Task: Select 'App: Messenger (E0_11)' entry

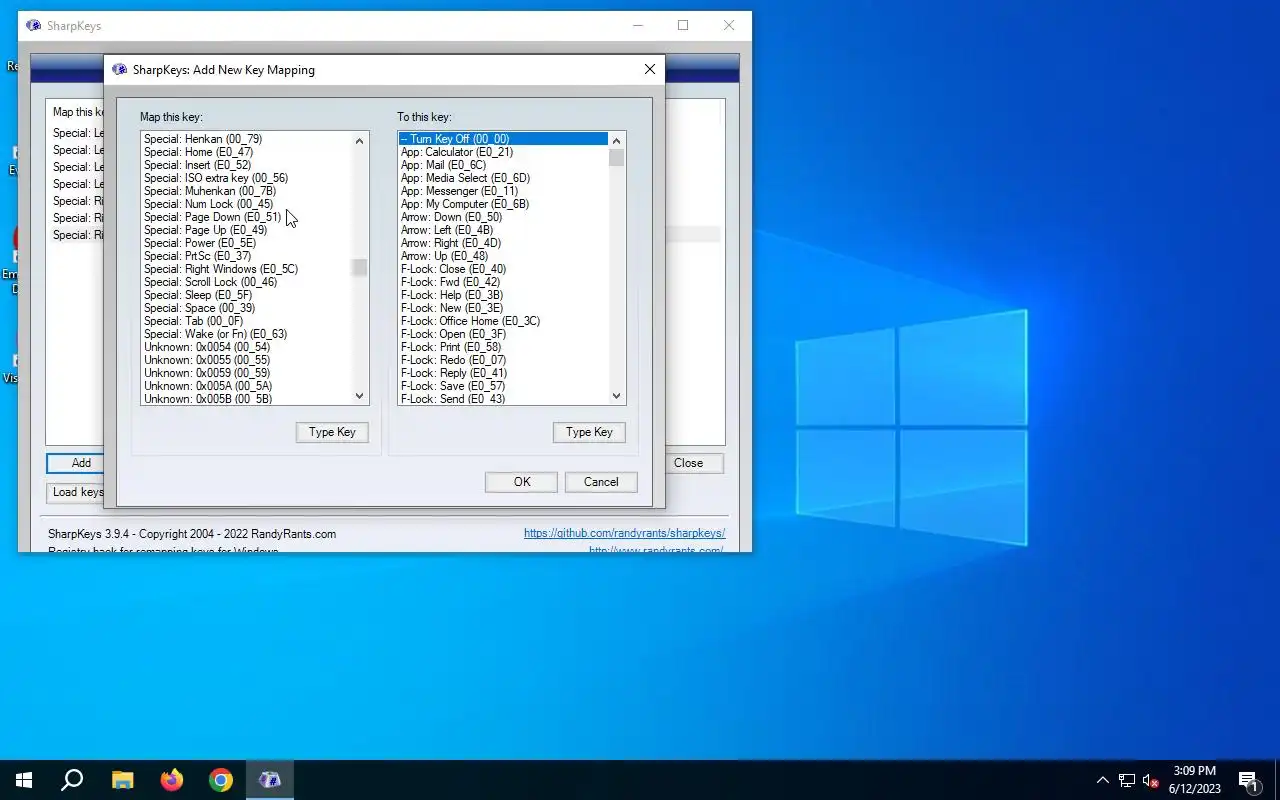Action: pos(503,191)
